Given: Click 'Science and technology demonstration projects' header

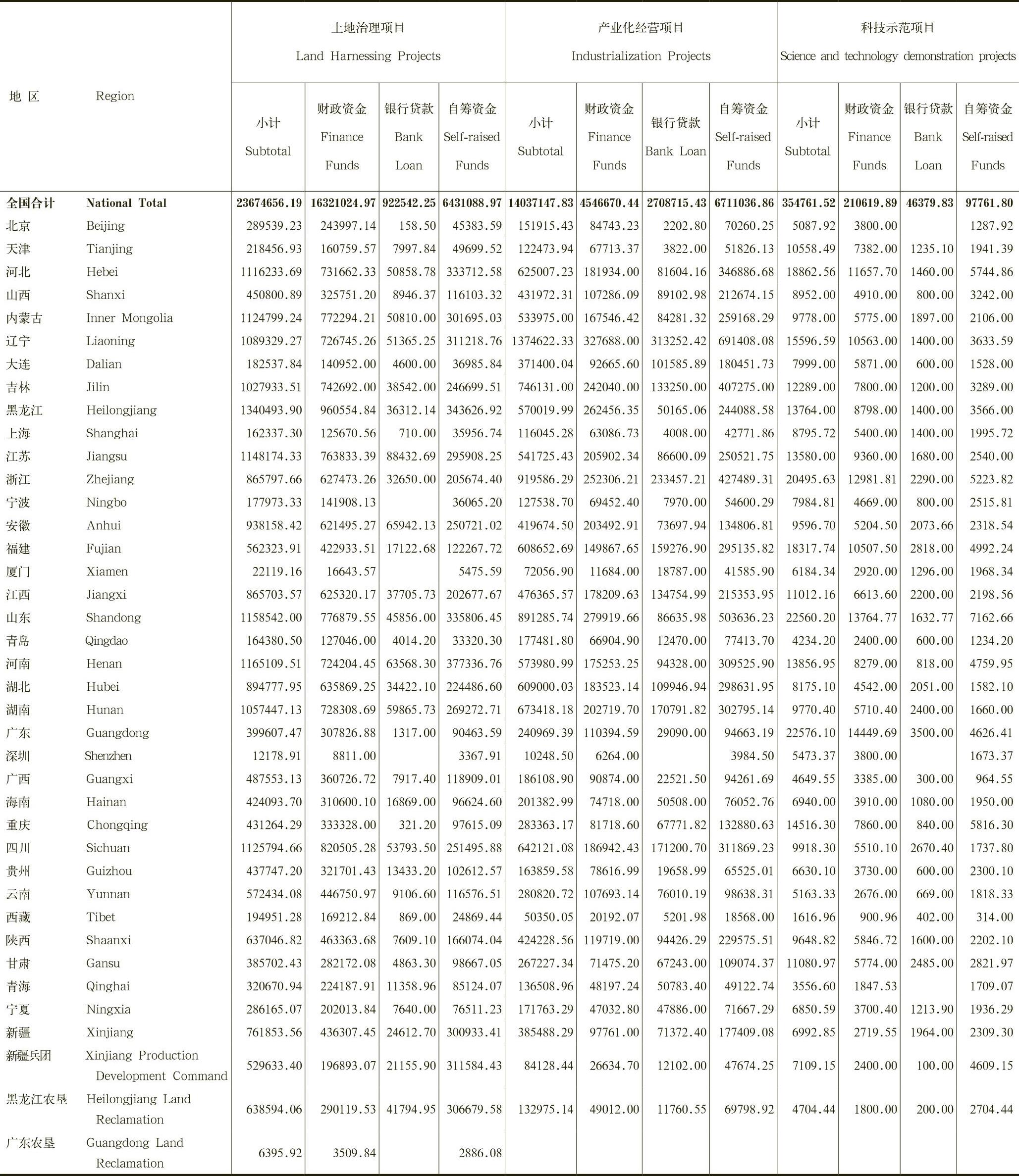Looking at the screenshot, I should tap(897, 56).
